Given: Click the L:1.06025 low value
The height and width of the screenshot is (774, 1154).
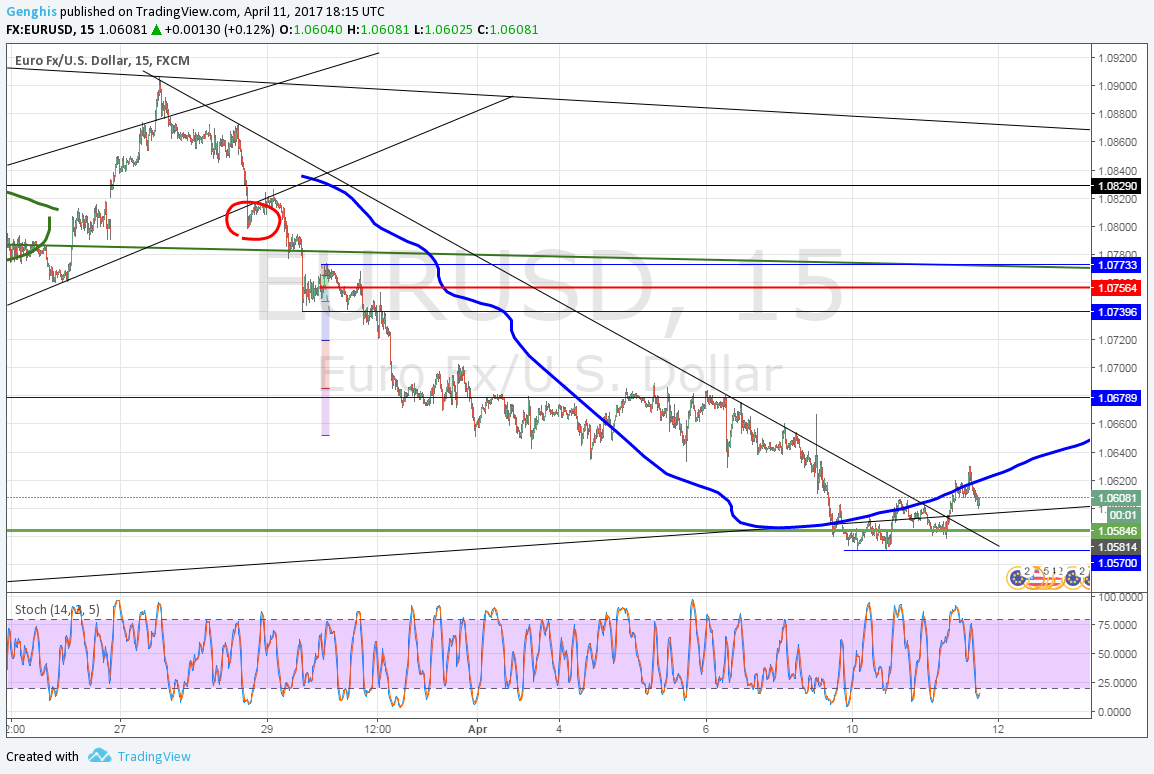Looking at the screenshot, I should pos(443,29).
